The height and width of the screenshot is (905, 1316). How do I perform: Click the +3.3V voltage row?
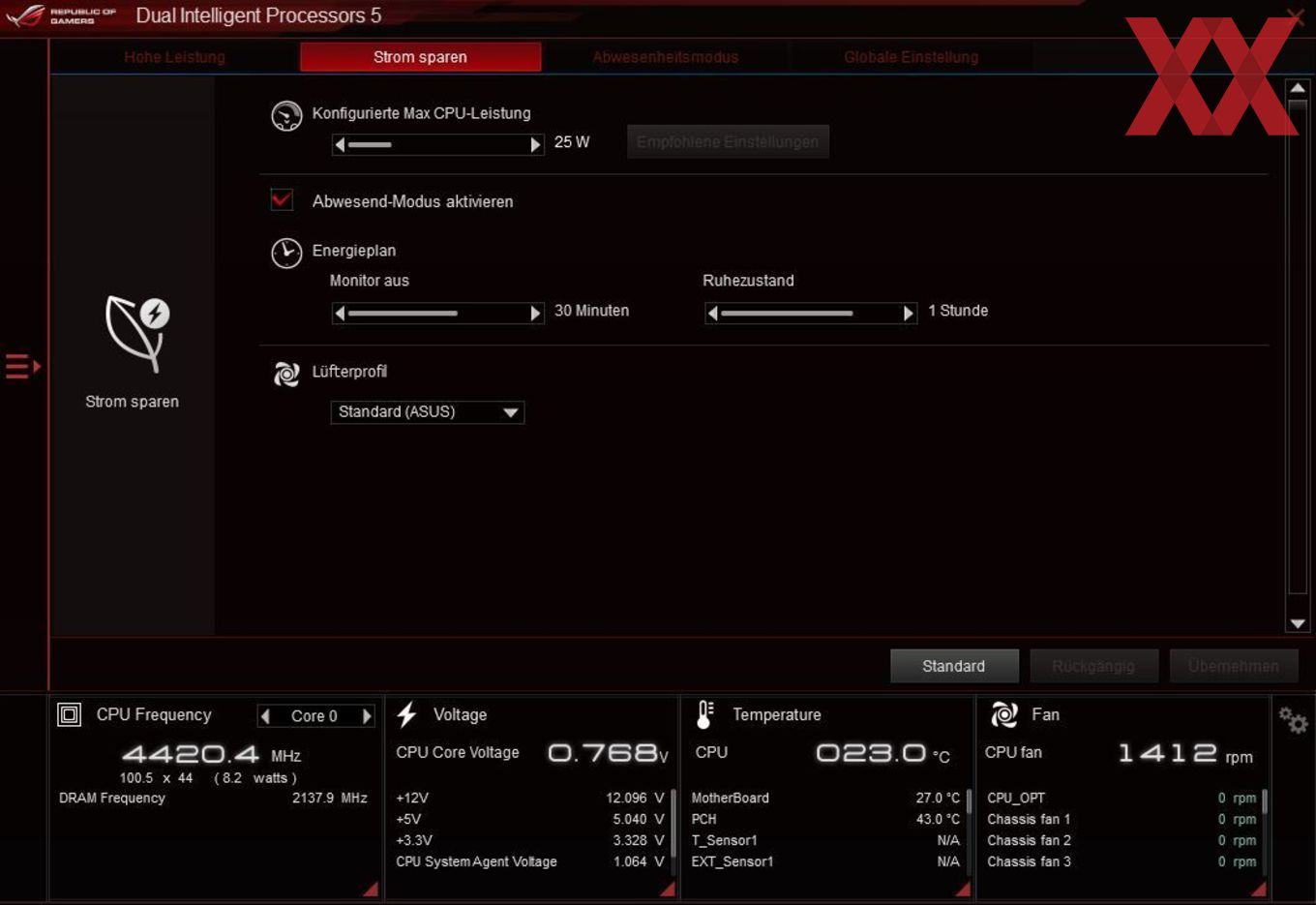(530, 840)
